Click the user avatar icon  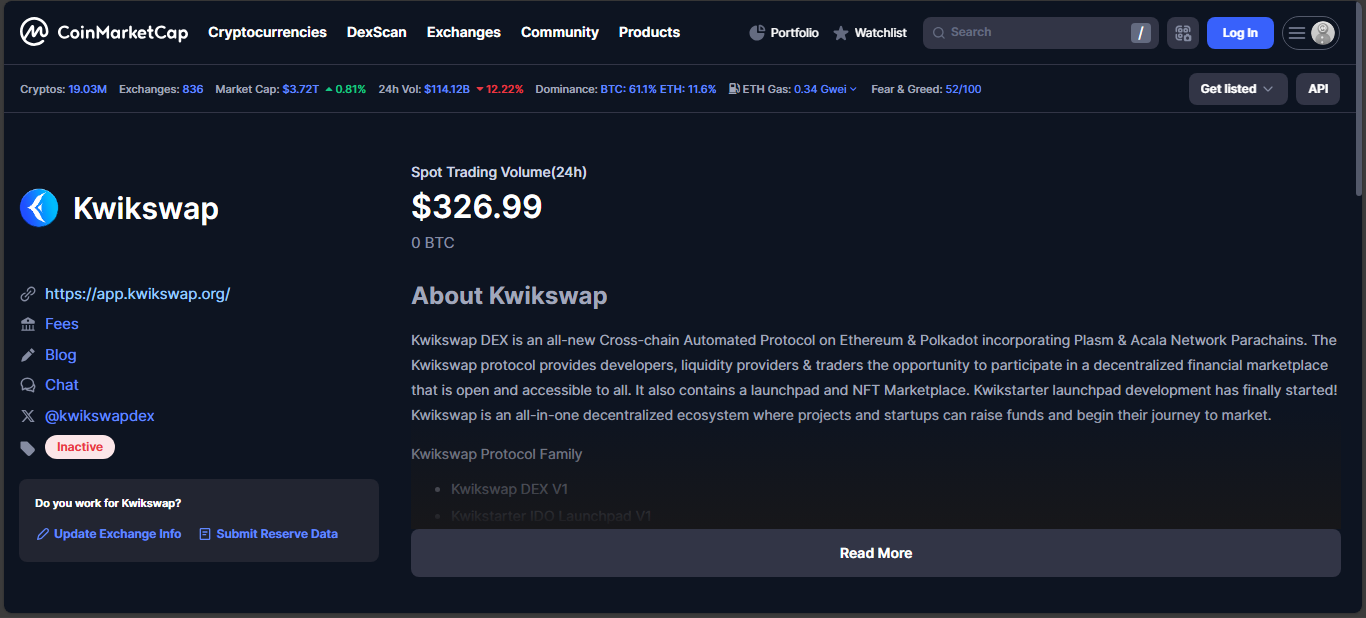[1323, 33]
